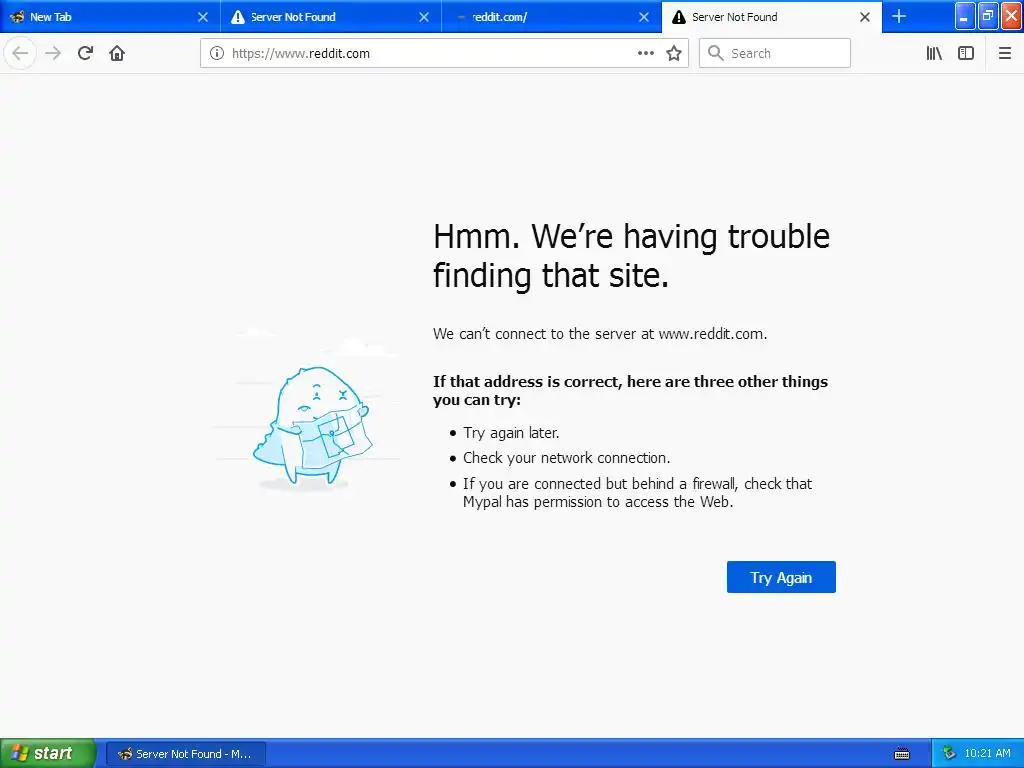The width and height of the screenshot is (1024, 768).
Task: Focus the URL address bar
Action: pyautogui.click(x=444, y=54)
